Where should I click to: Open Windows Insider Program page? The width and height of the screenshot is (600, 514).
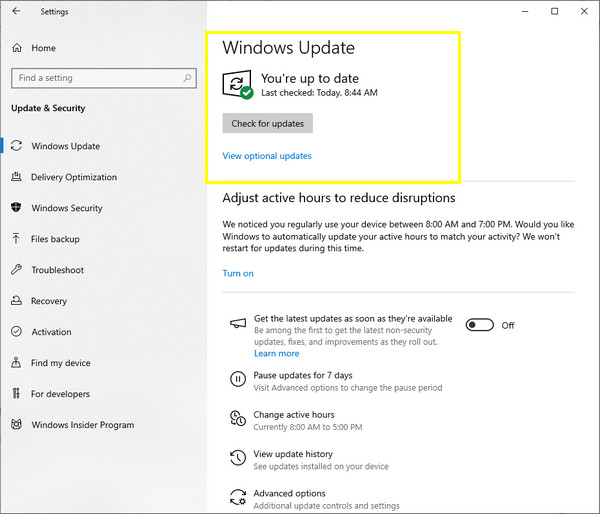[x=83, y=425]
